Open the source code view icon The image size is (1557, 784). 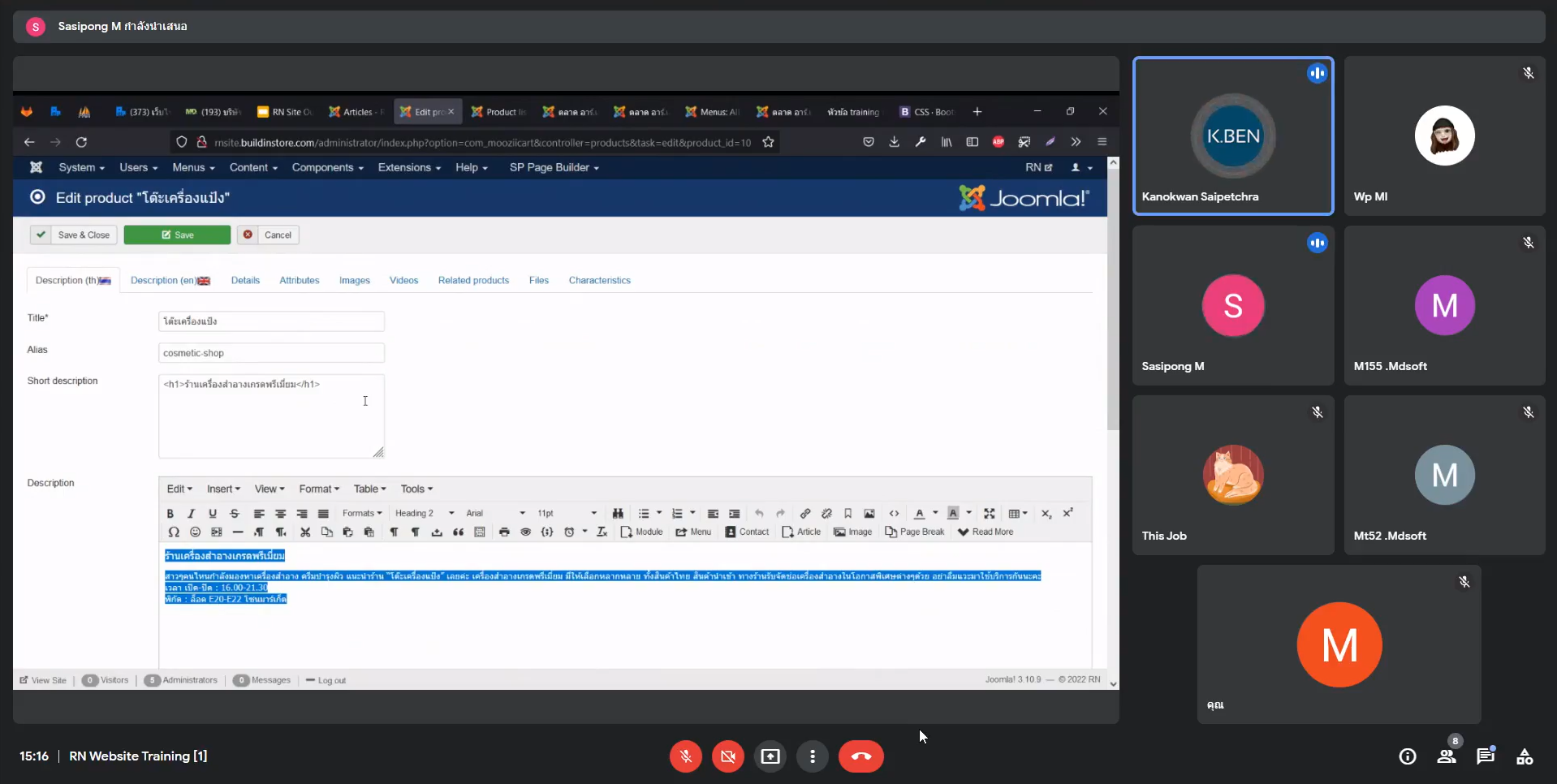[894, 514]
